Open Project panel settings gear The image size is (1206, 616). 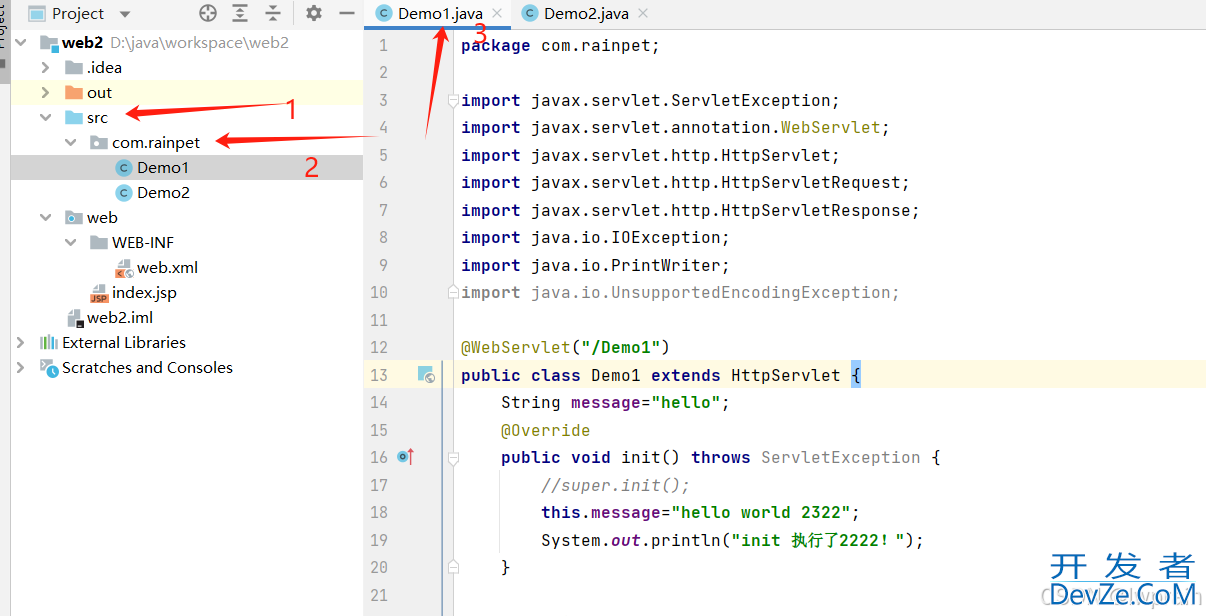(314, 13)
